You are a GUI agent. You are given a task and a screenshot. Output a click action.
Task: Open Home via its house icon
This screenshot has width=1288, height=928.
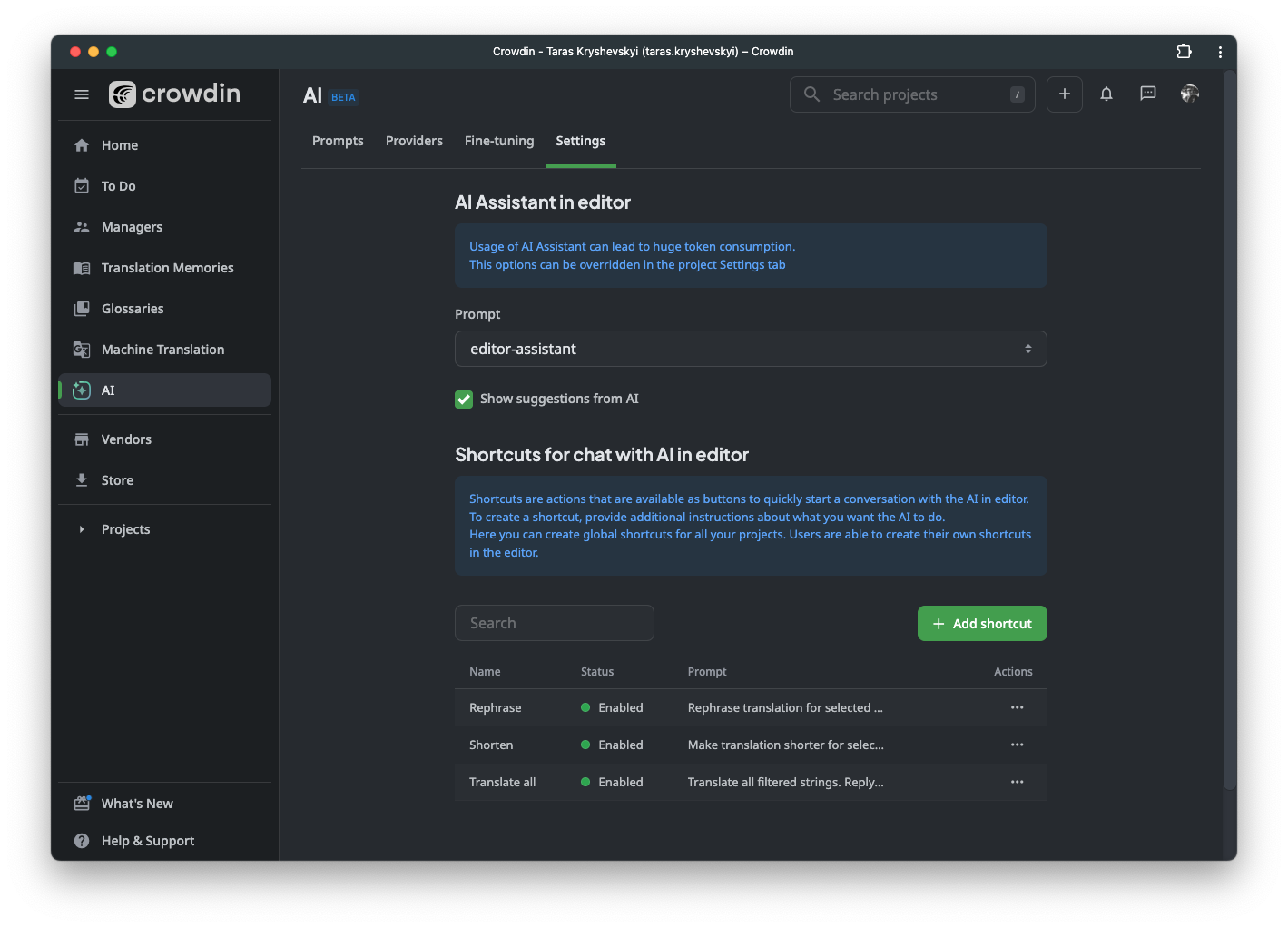82,145
